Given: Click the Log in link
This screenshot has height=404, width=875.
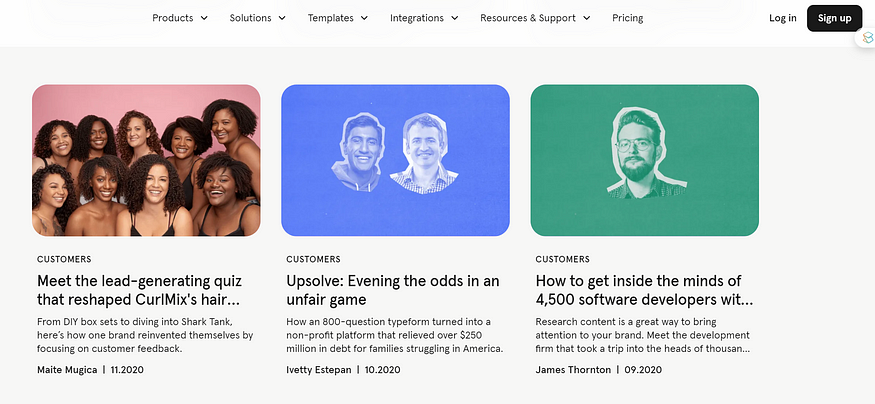Looking at the screenshot, I should pyautogui.click(x=783, y=18).
